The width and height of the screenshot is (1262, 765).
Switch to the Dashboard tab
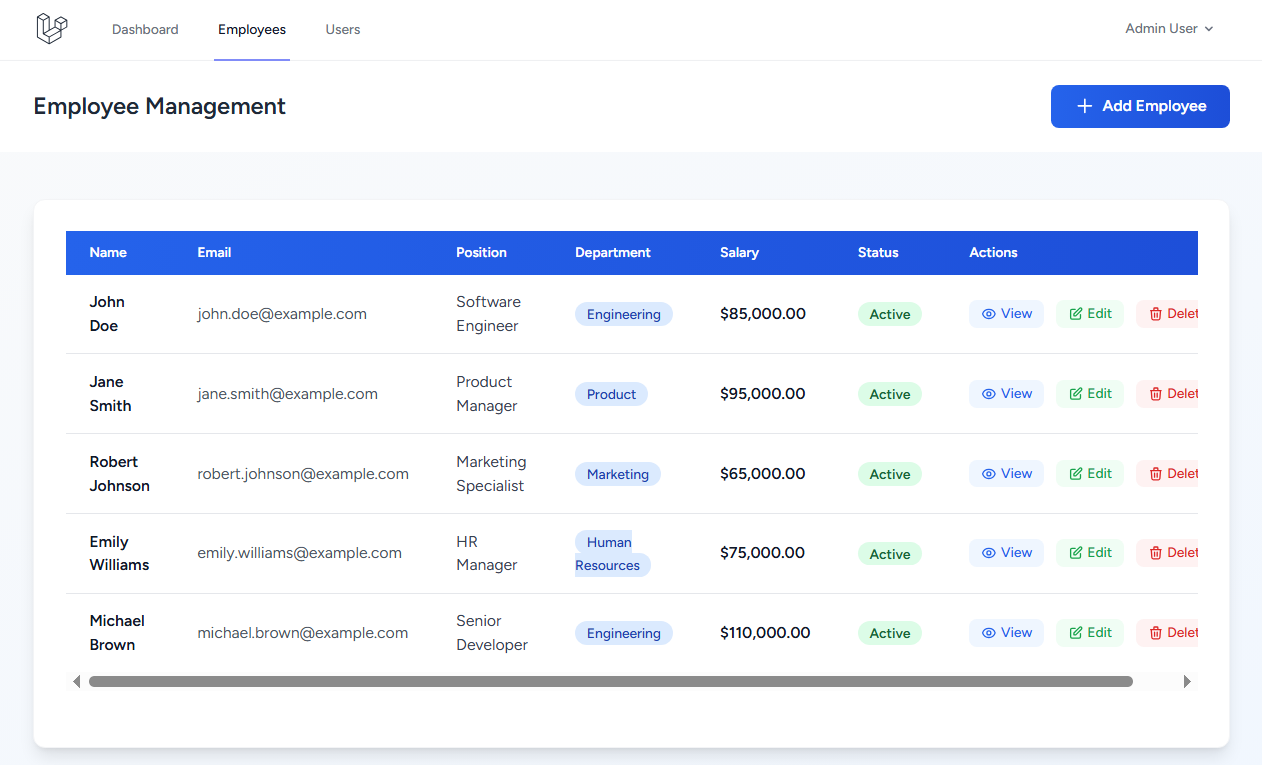tap(145, 29)
